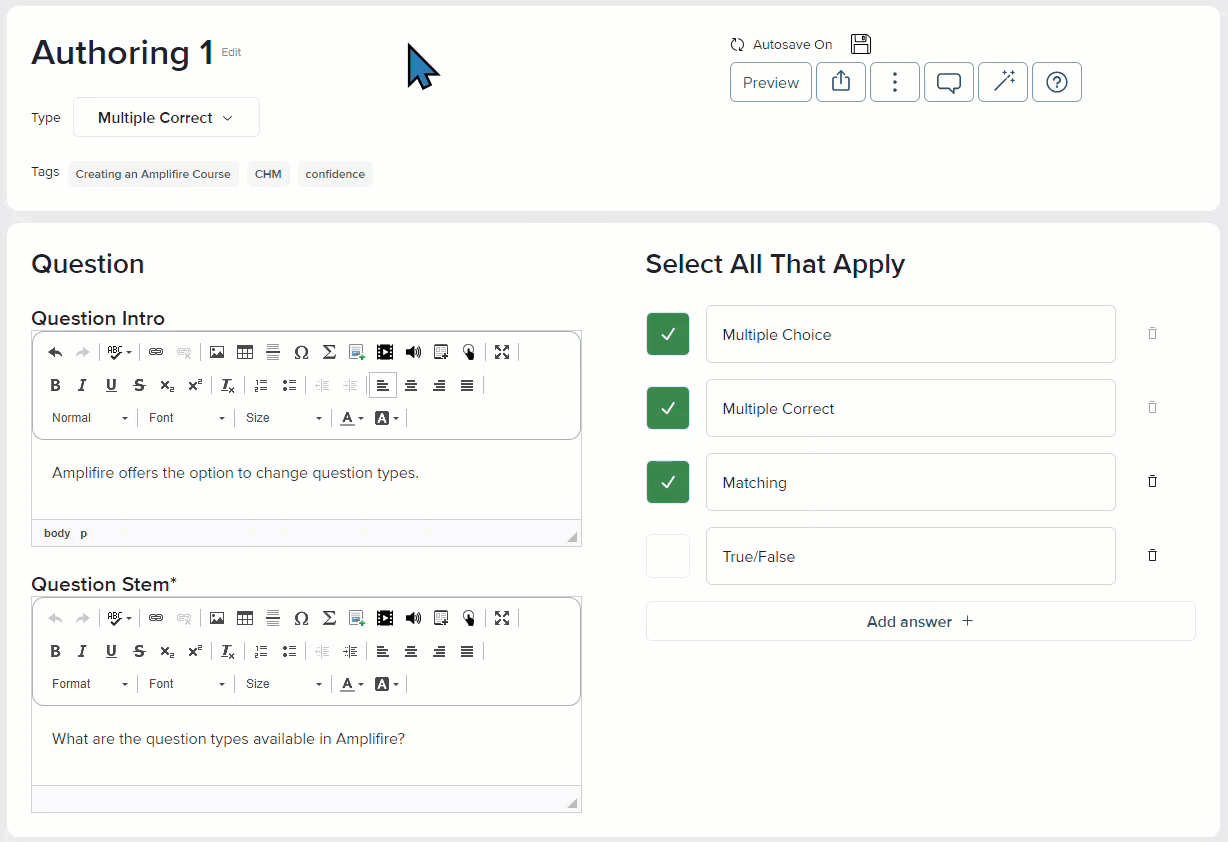Click the Autosave On indicator

781,44
